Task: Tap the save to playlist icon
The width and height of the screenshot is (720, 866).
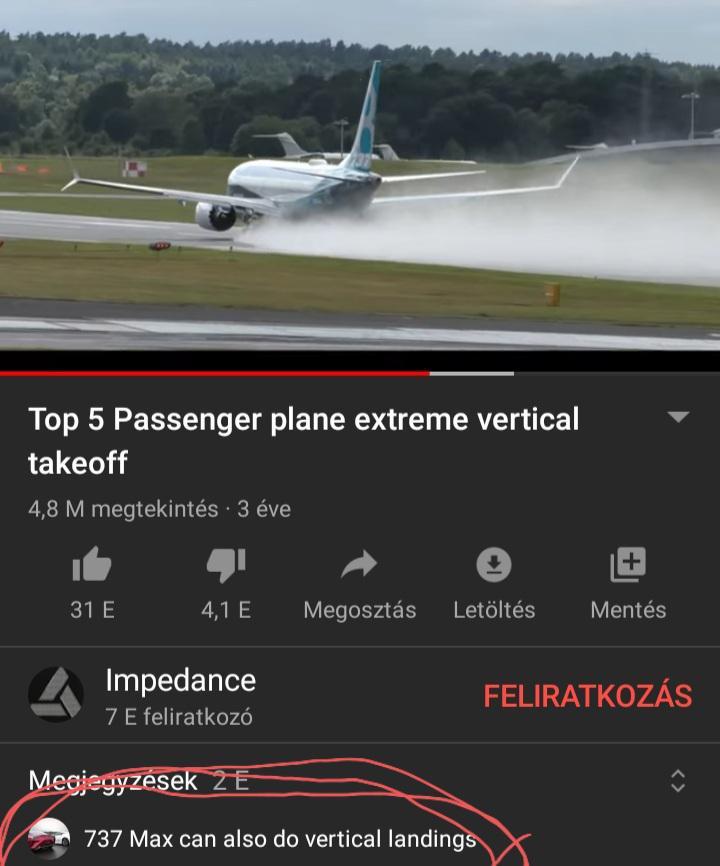Action: coord(628,564)
